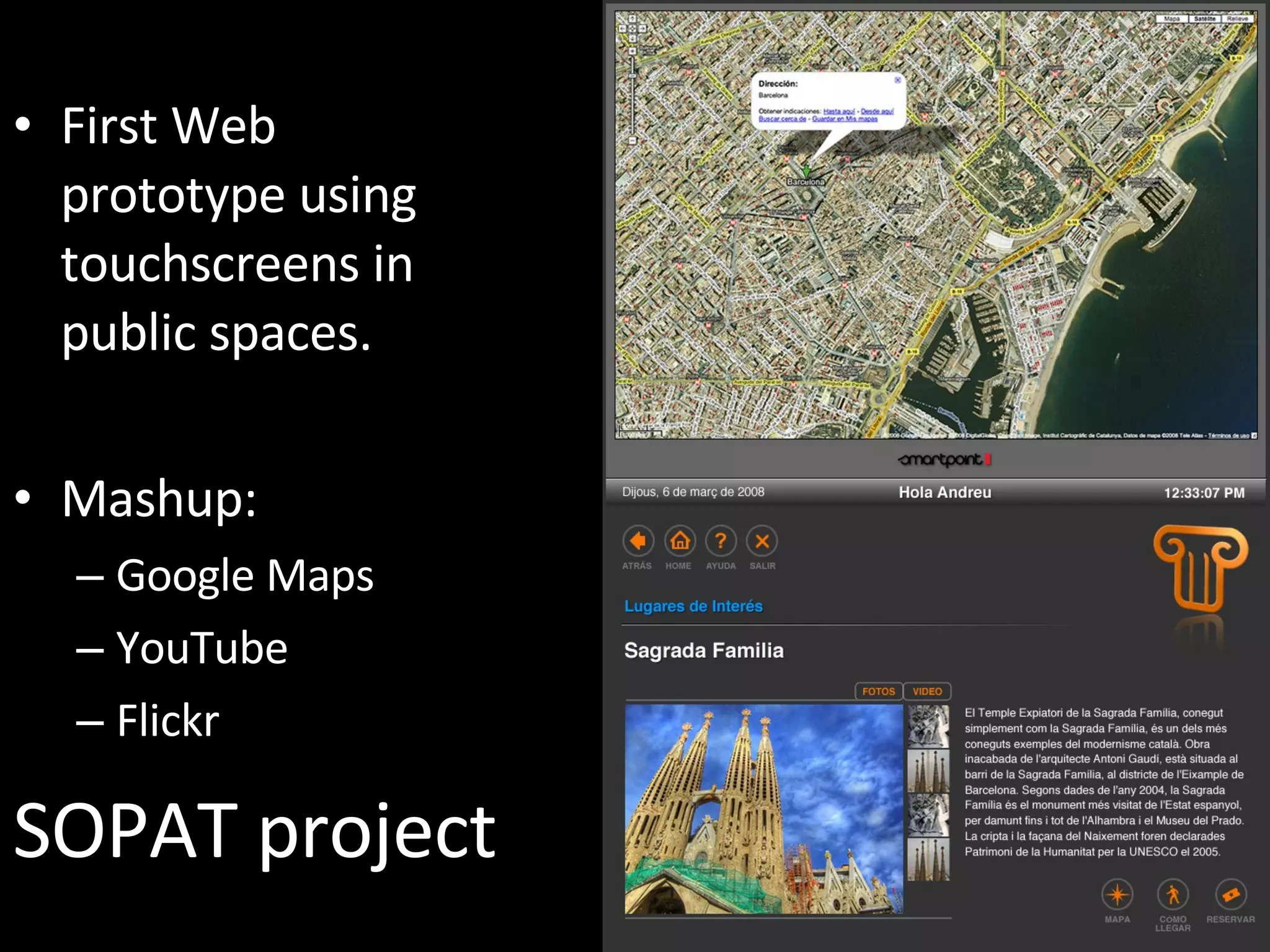
Task: Click the Sagrada Familia description paragraph
Action: (1104, 782)
